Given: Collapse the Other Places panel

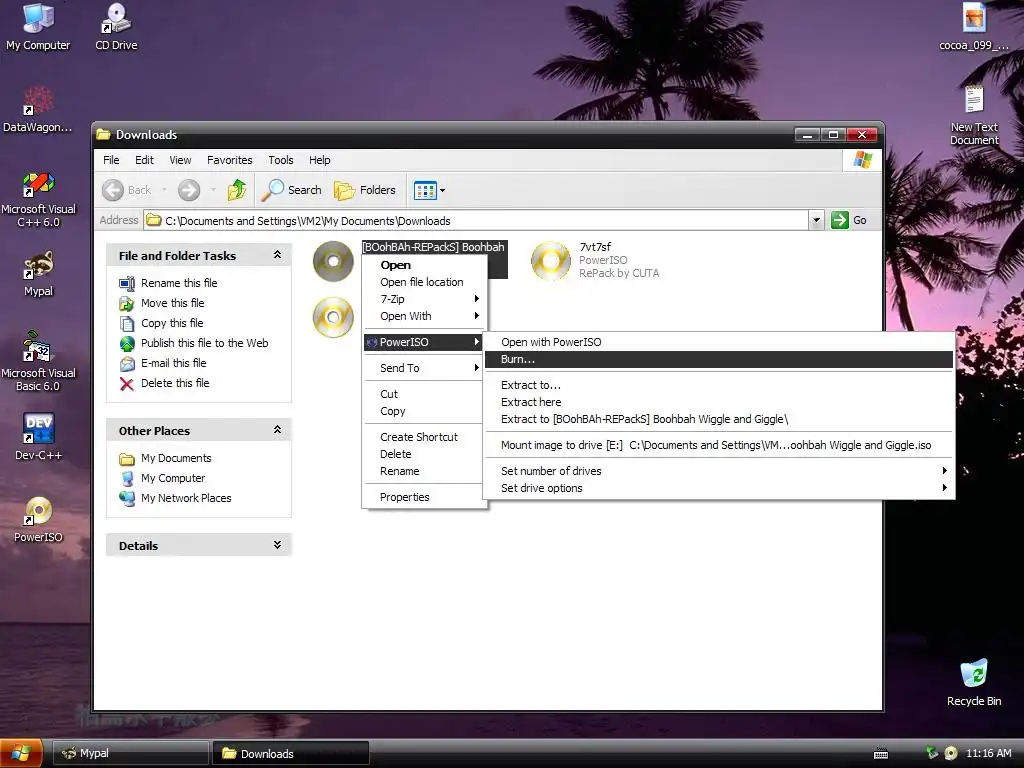Looking at the screenshot, I should tap(278, 430).
